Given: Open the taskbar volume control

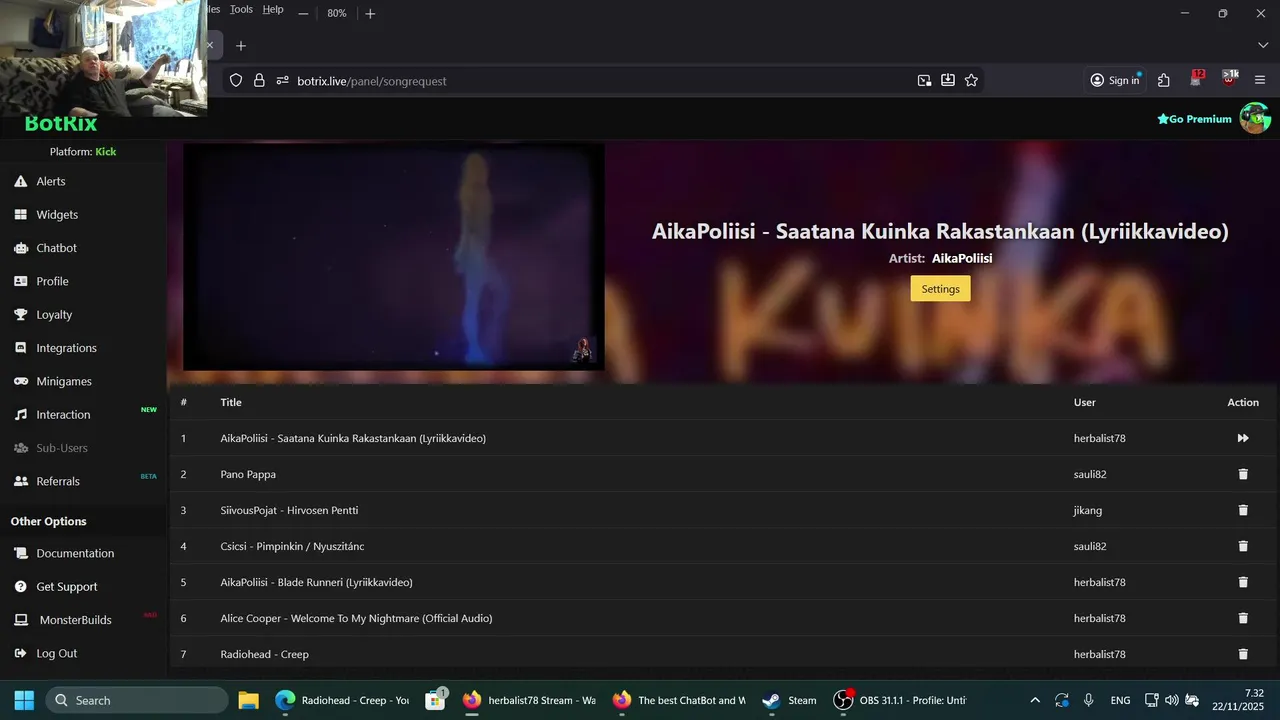Looking at the screenshot, I should coord(1172,700).
